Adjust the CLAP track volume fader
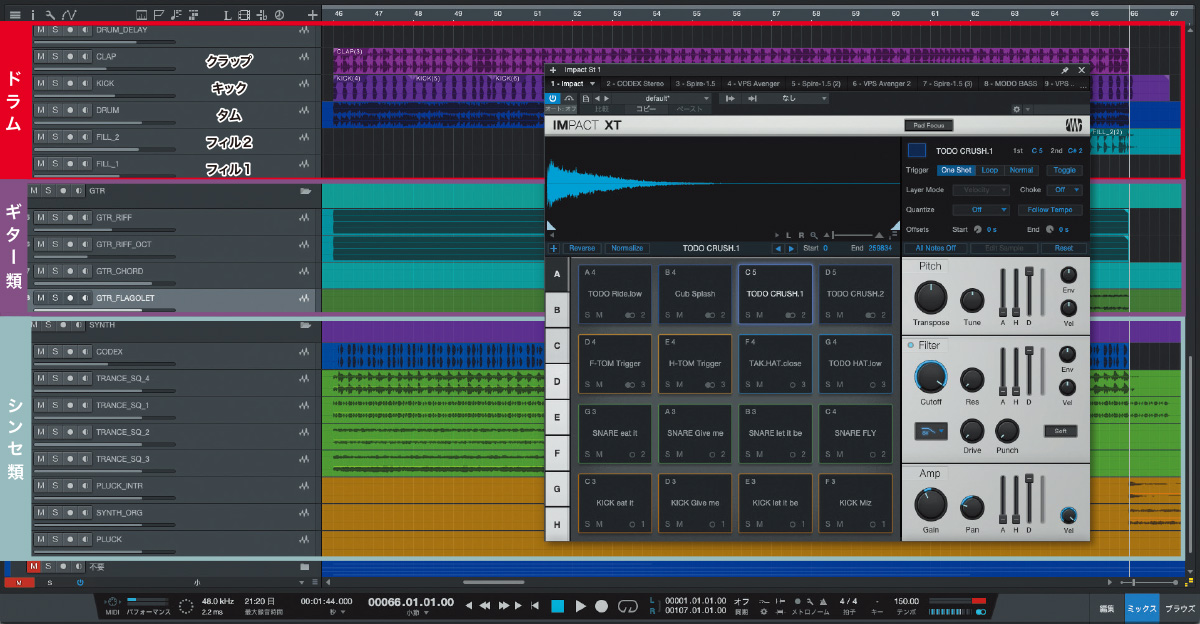Screen dimensions: 1200x624 (105, 68)
